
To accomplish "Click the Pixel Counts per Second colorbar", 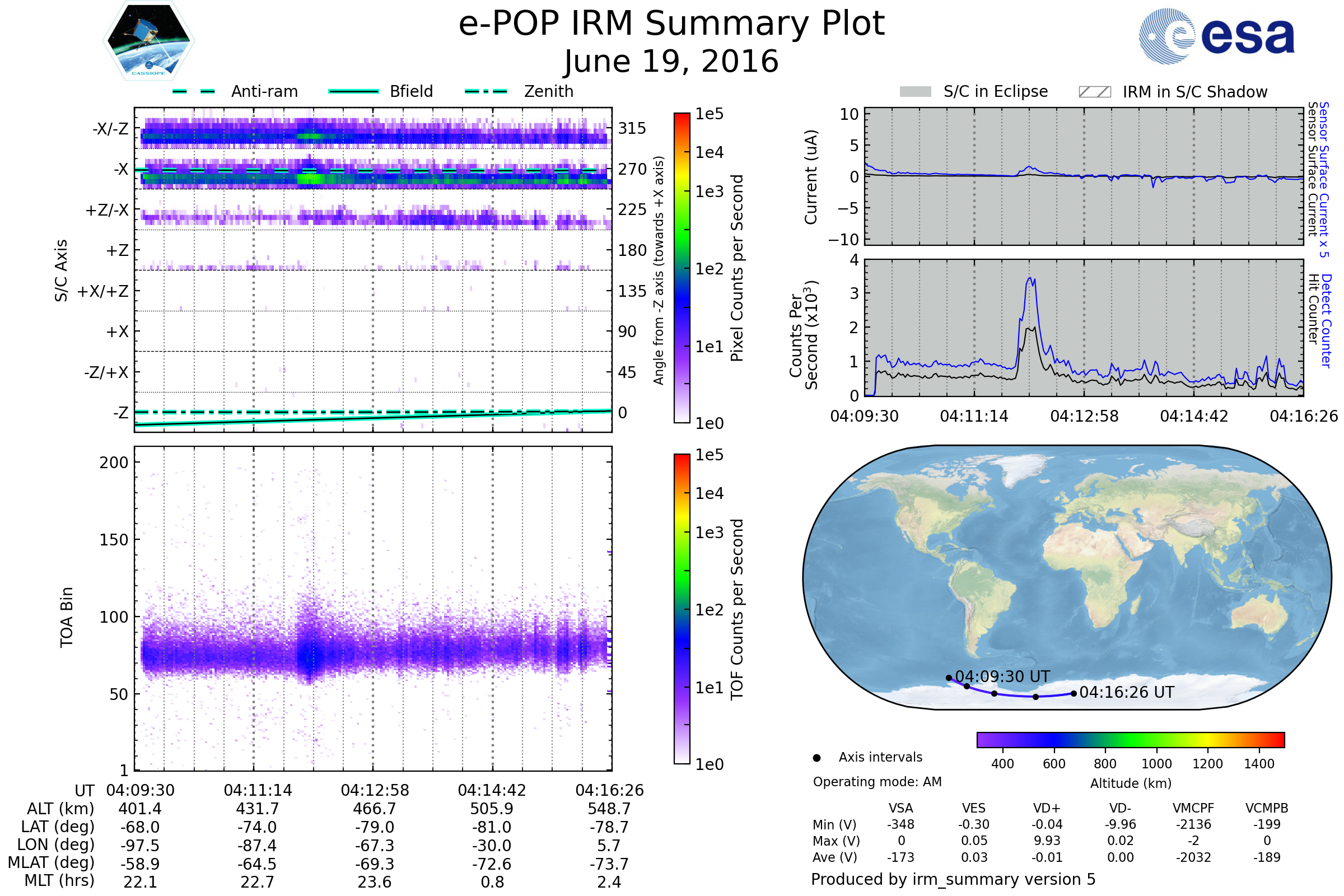I will click(x=682, y=268).
